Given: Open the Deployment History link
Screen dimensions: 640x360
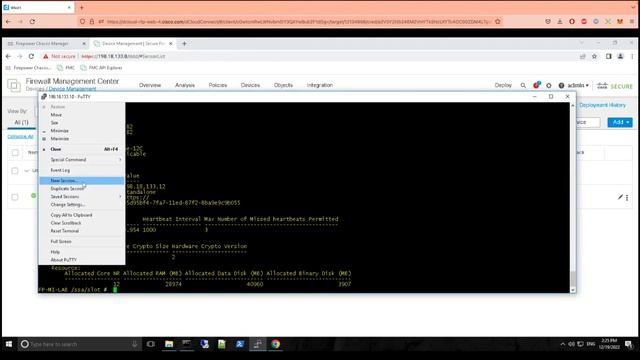Looking at the screenshot, I should [x=602, y=105].
